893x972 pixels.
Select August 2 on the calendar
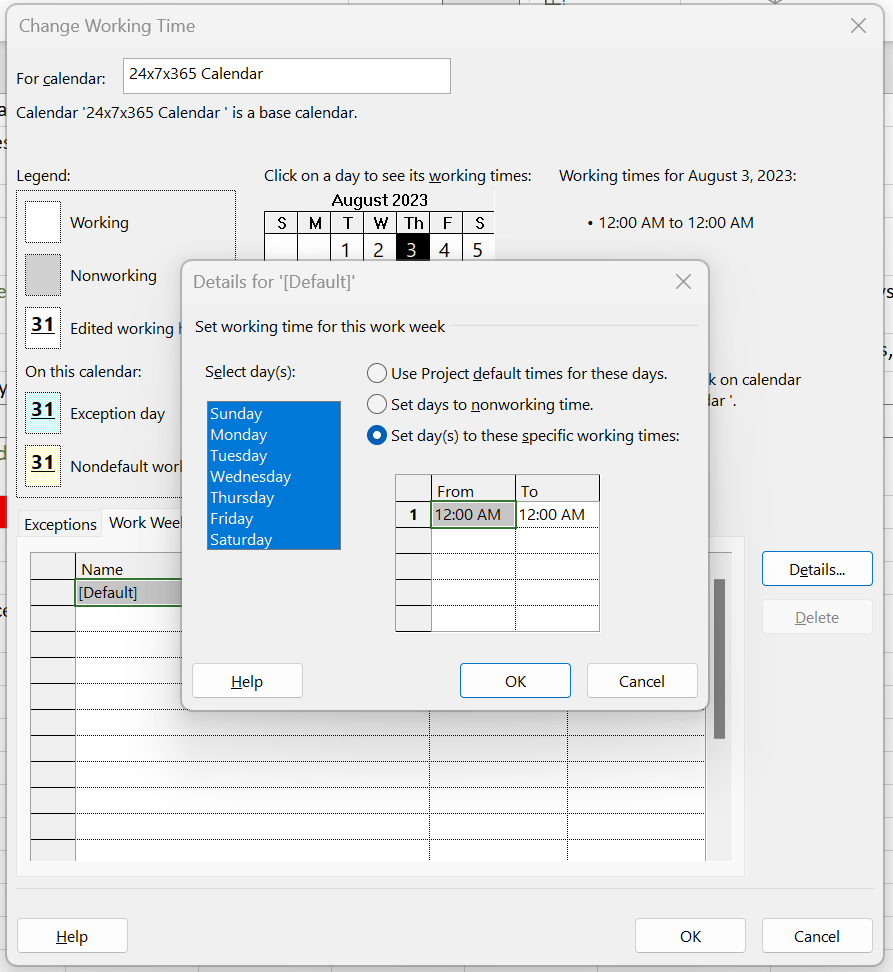pos(379,250)
